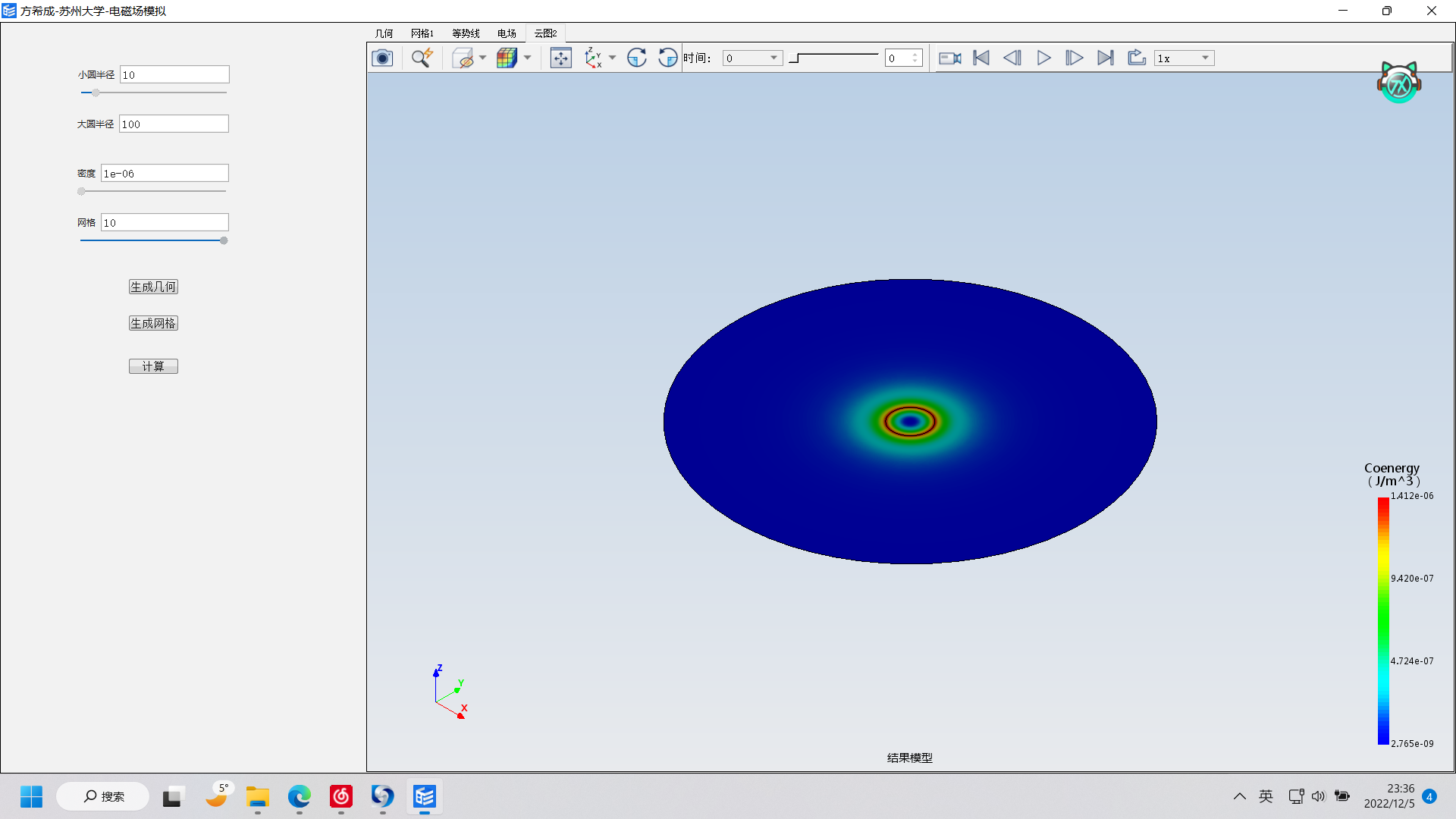This screenshot has height=819, width=1456.
Task: Open colored cube dropdown arrow
Action: point(527,58)
